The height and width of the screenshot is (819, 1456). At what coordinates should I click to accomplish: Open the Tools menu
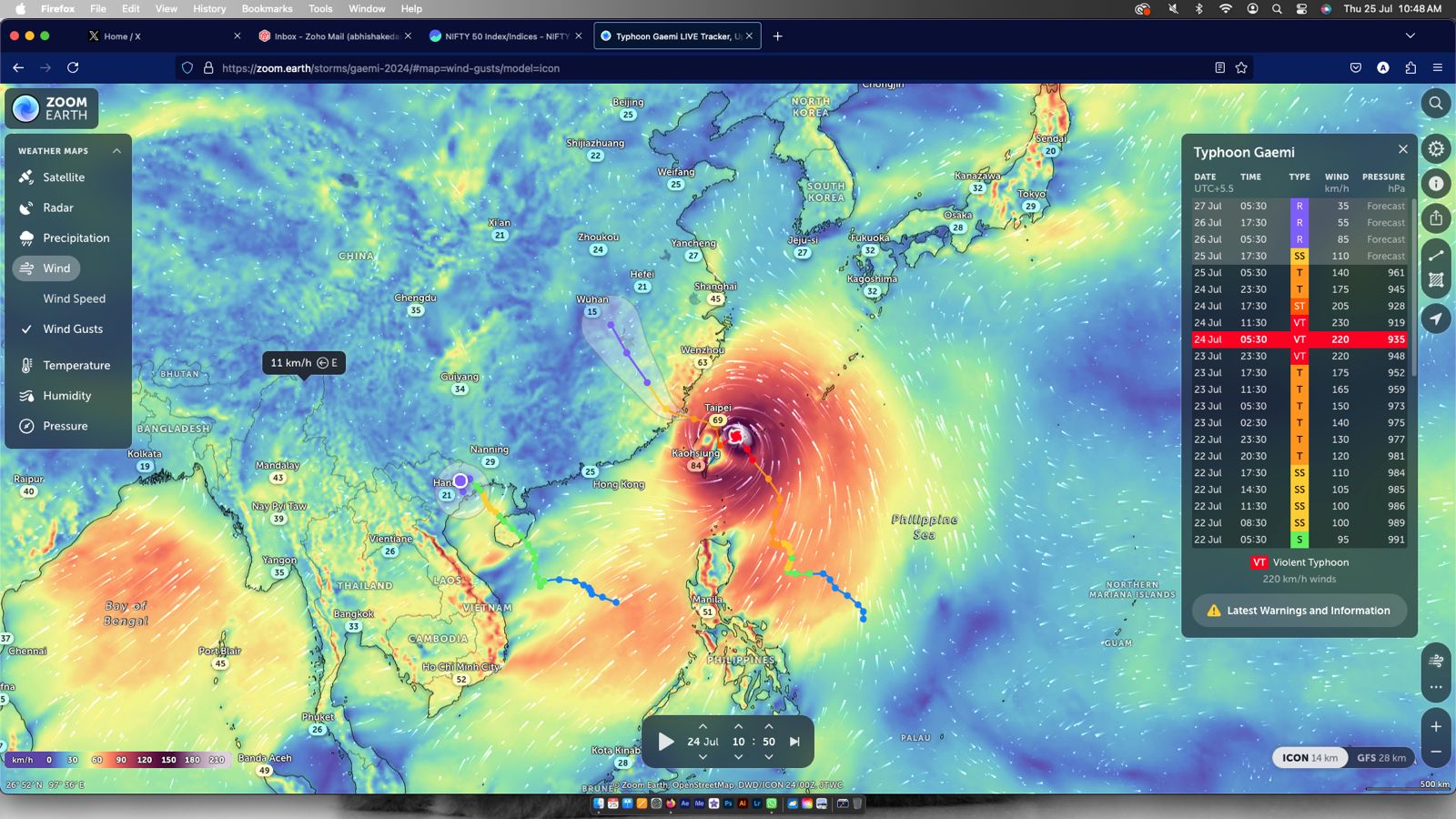(320, 8)
